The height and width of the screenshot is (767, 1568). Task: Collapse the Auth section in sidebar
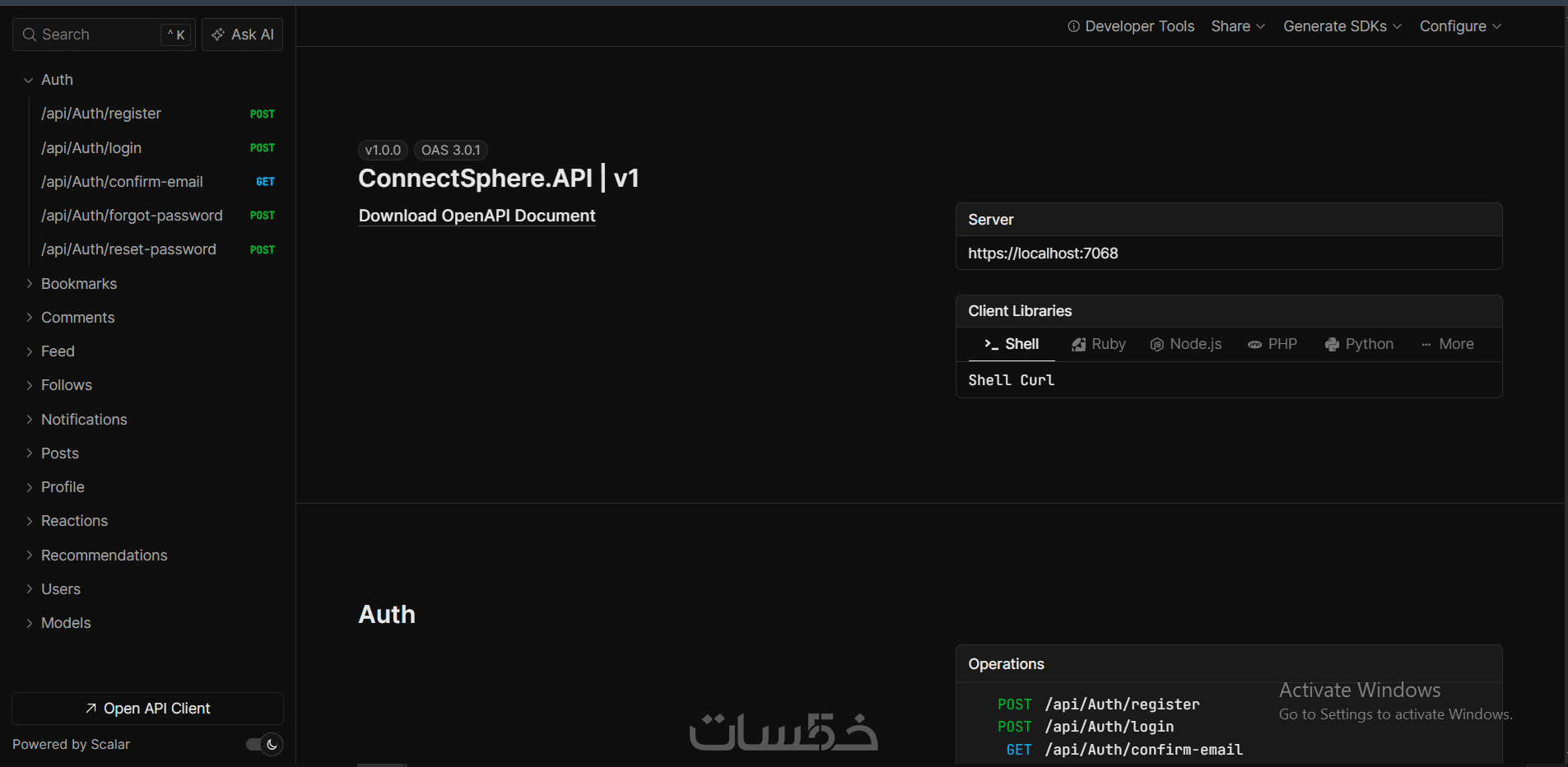click(29, 80)
